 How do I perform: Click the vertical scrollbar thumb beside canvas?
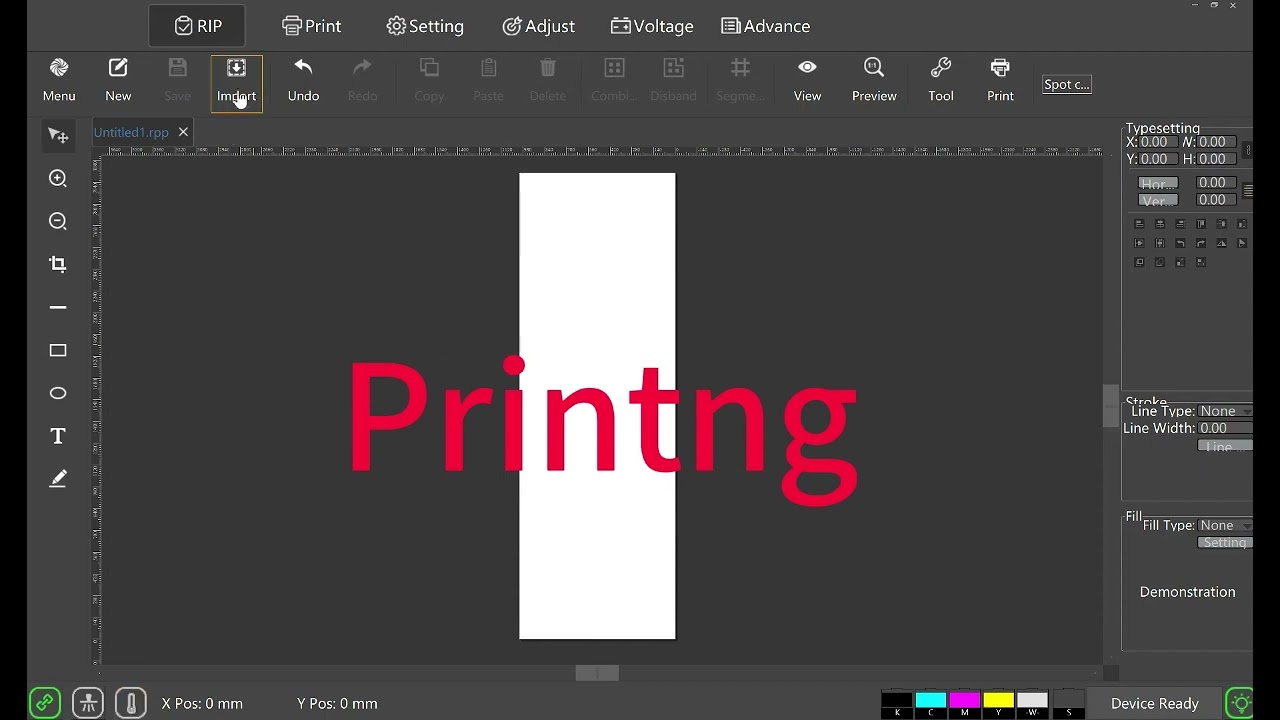(1111, 406)
